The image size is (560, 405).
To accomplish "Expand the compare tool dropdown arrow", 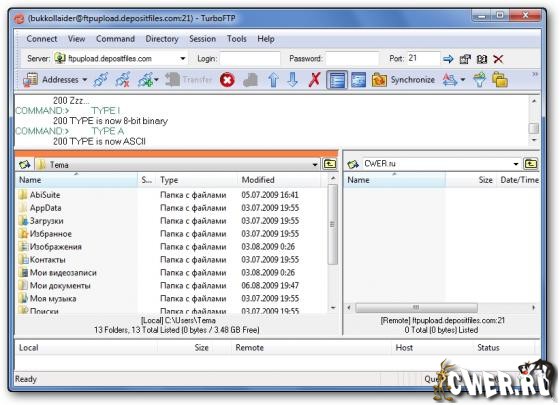I will pyautogui.click(x=463, y=80).
